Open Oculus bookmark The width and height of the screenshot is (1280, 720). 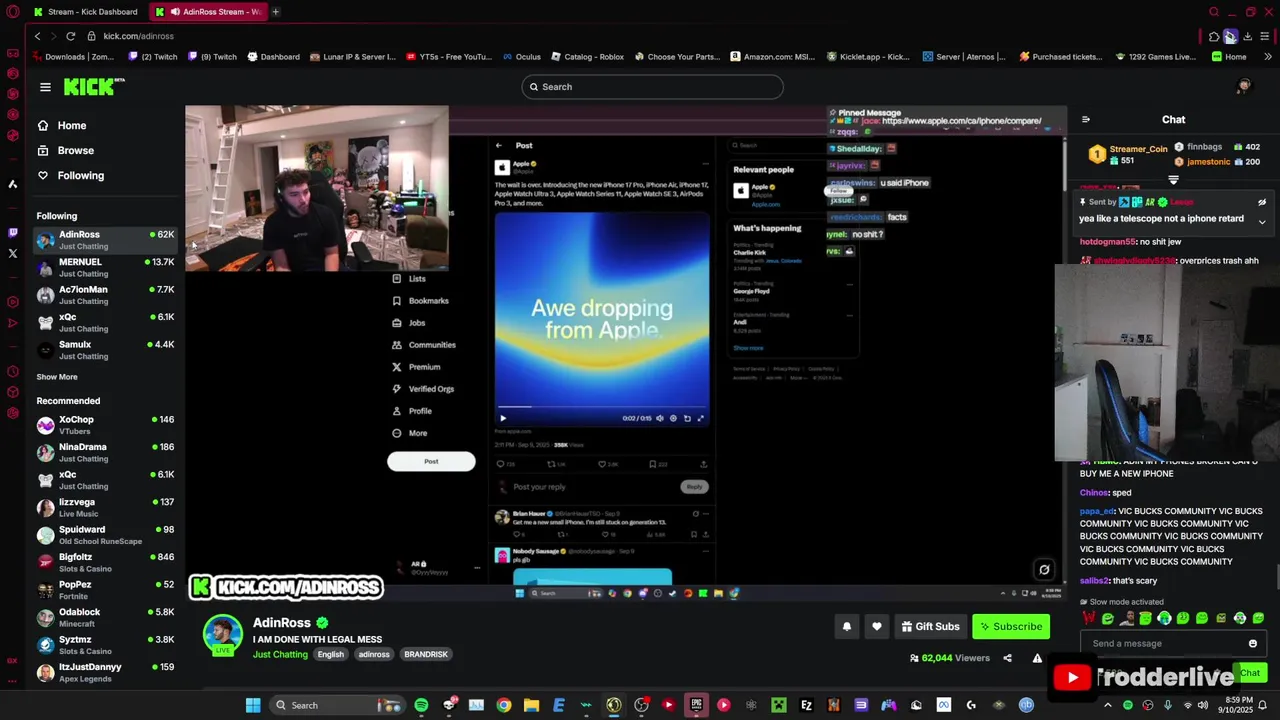tap(520, 57)
